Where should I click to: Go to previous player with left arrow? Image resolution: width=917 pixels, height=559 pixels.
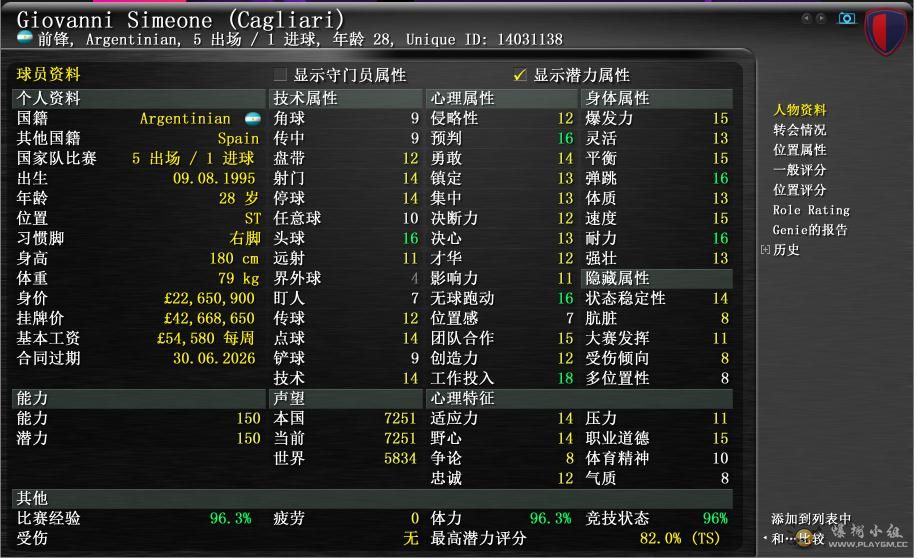click(806, 18)
